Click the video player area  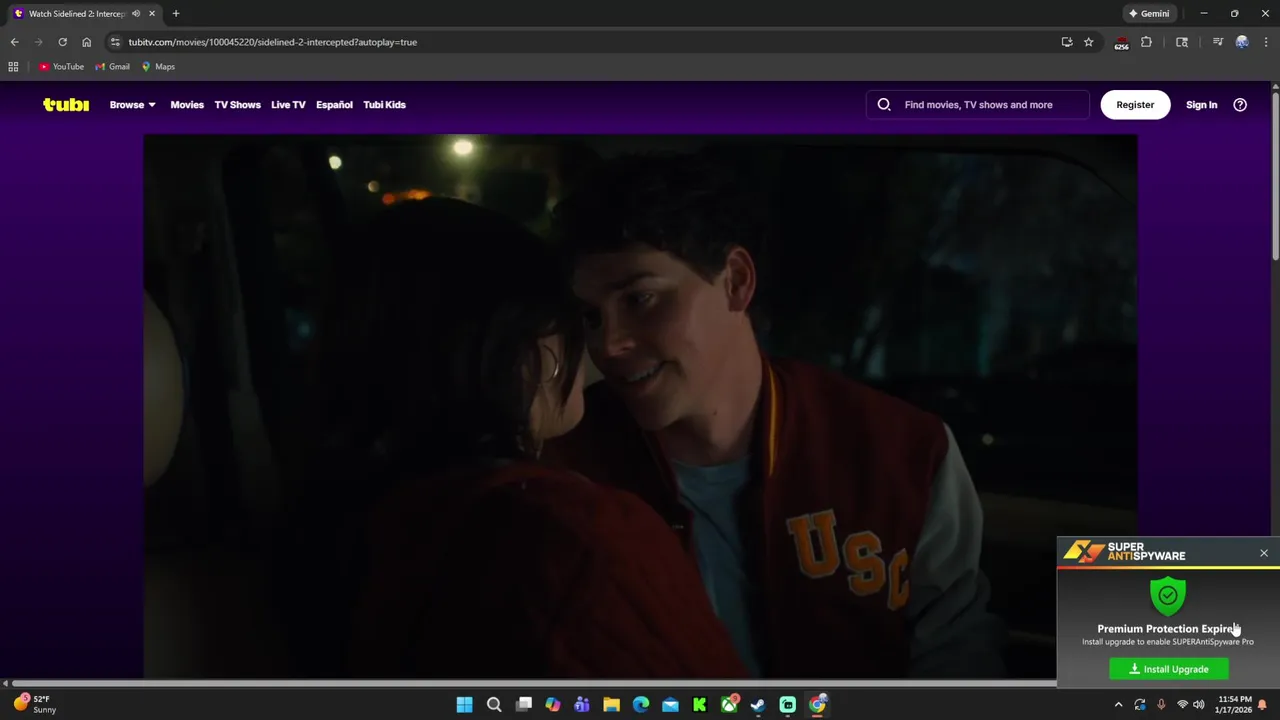(x=640, y=407)
